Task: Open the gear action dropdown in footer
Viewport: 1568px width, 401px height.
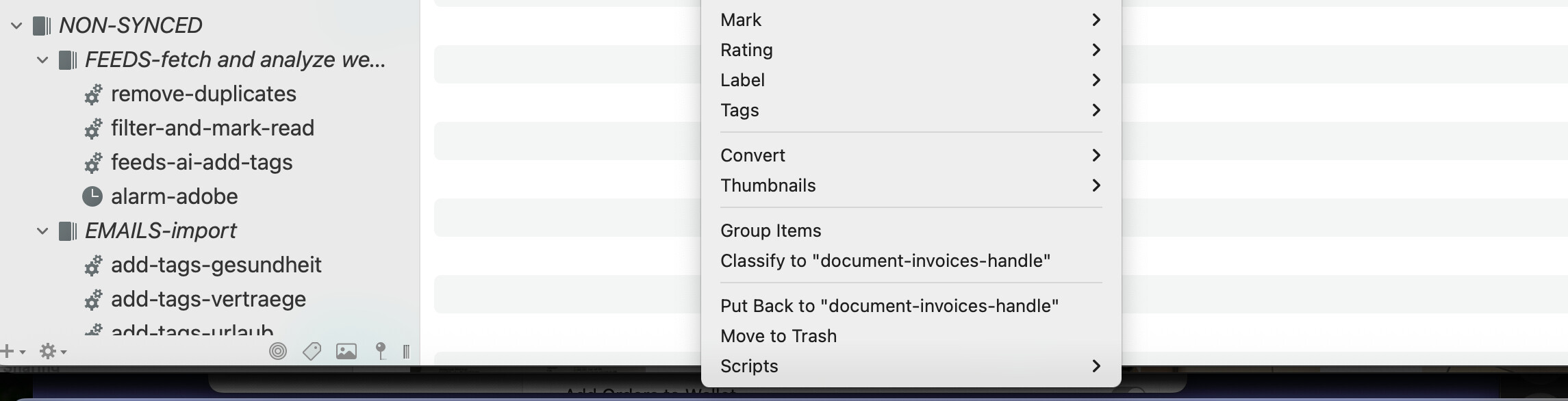Action: click(52, 352)
